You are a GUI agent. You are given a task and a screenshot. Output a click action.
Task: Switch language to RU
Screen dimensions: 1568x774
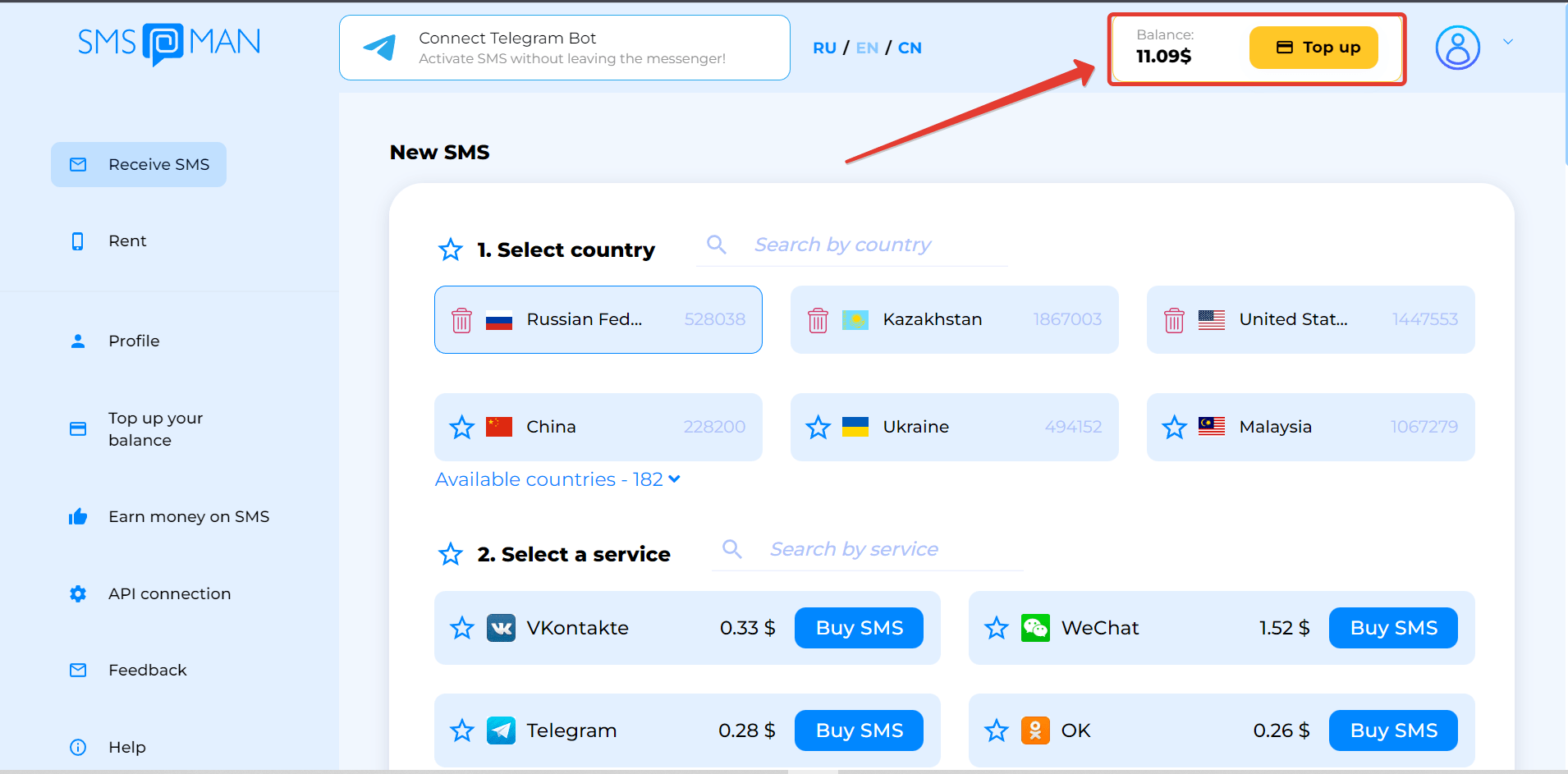(x=824, y=48)
